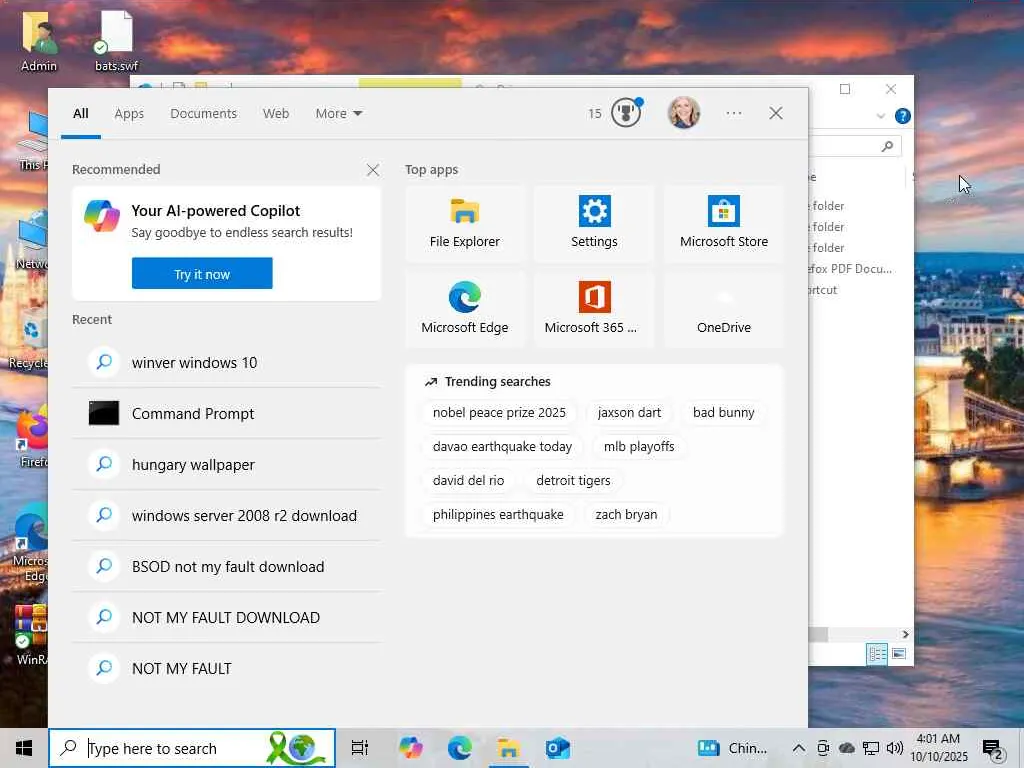Open File Explorer from Top apps
This screenshot has width=1024, height=768.
(x=464, y=223)
